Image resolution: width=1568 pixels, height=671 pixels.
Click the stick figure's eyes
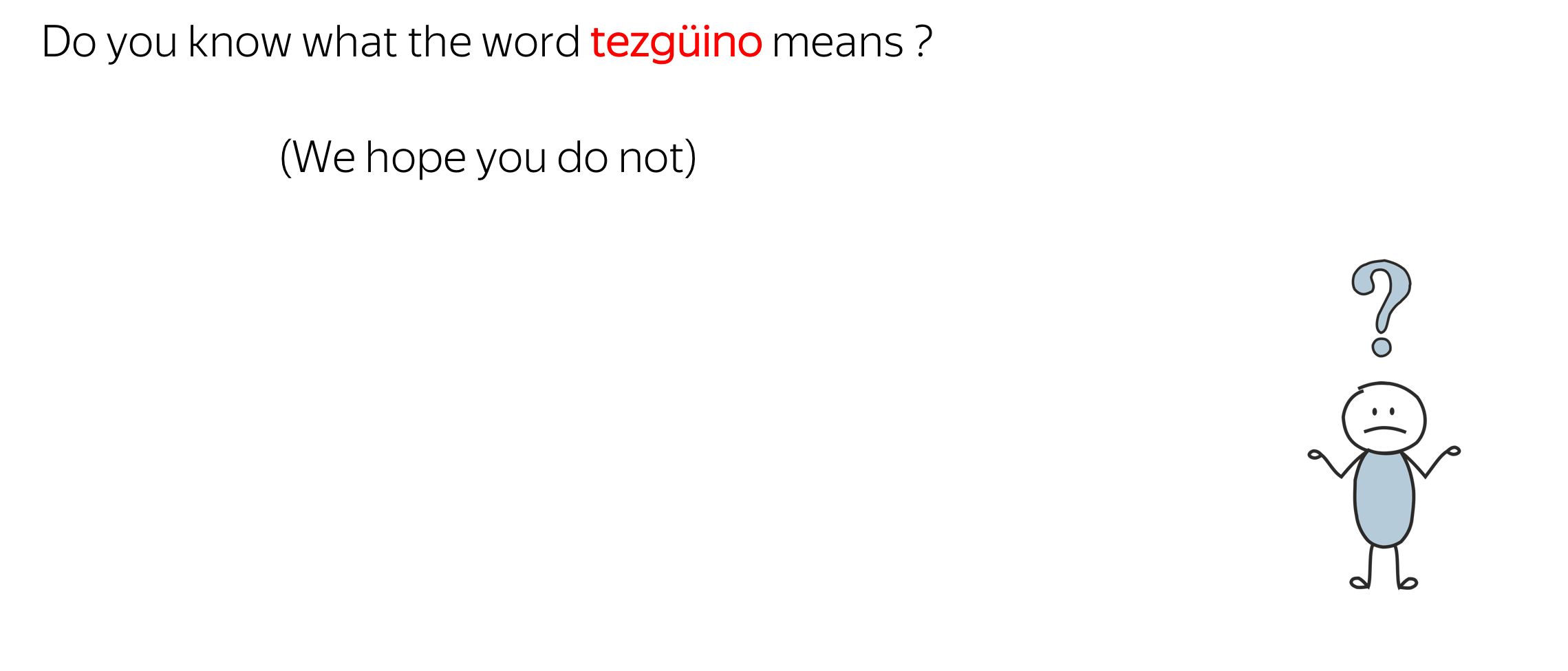coord(1383,412)
